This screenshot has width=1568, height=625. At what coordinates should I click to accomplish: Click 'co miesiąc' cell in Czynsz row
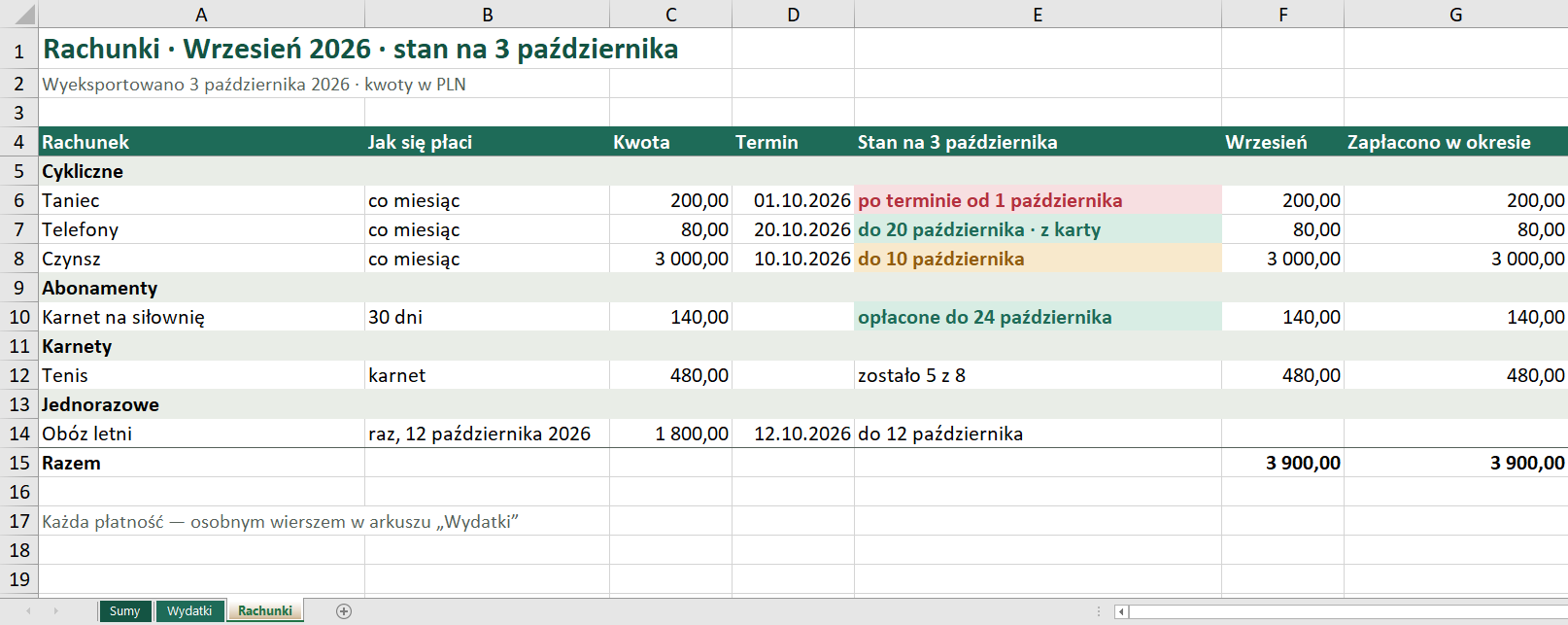[x=488, y=259]
